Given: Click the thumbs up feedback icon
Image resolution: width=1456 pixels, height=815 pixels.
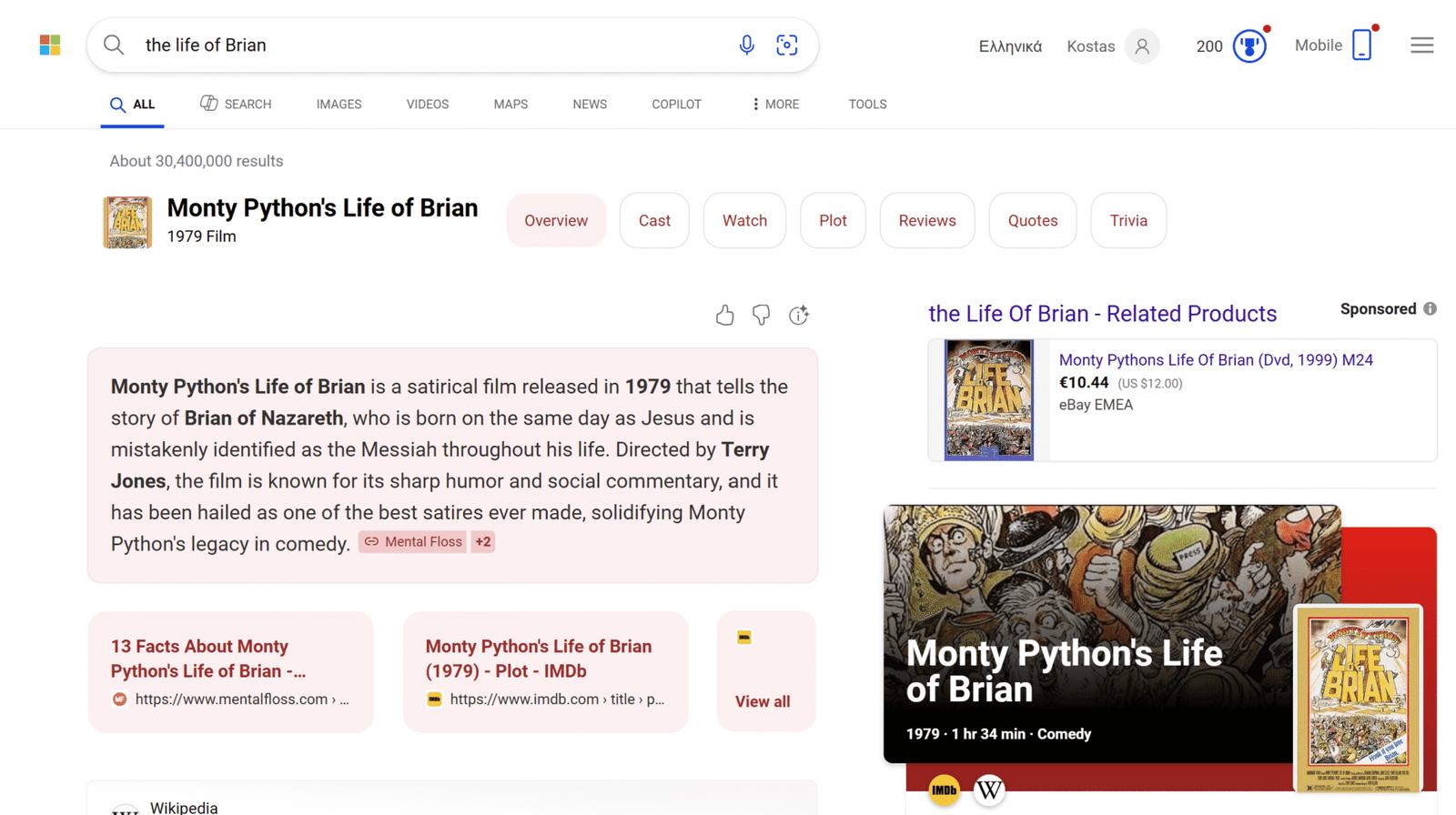Looking at the screenshot, I should (x=724, y=316).
